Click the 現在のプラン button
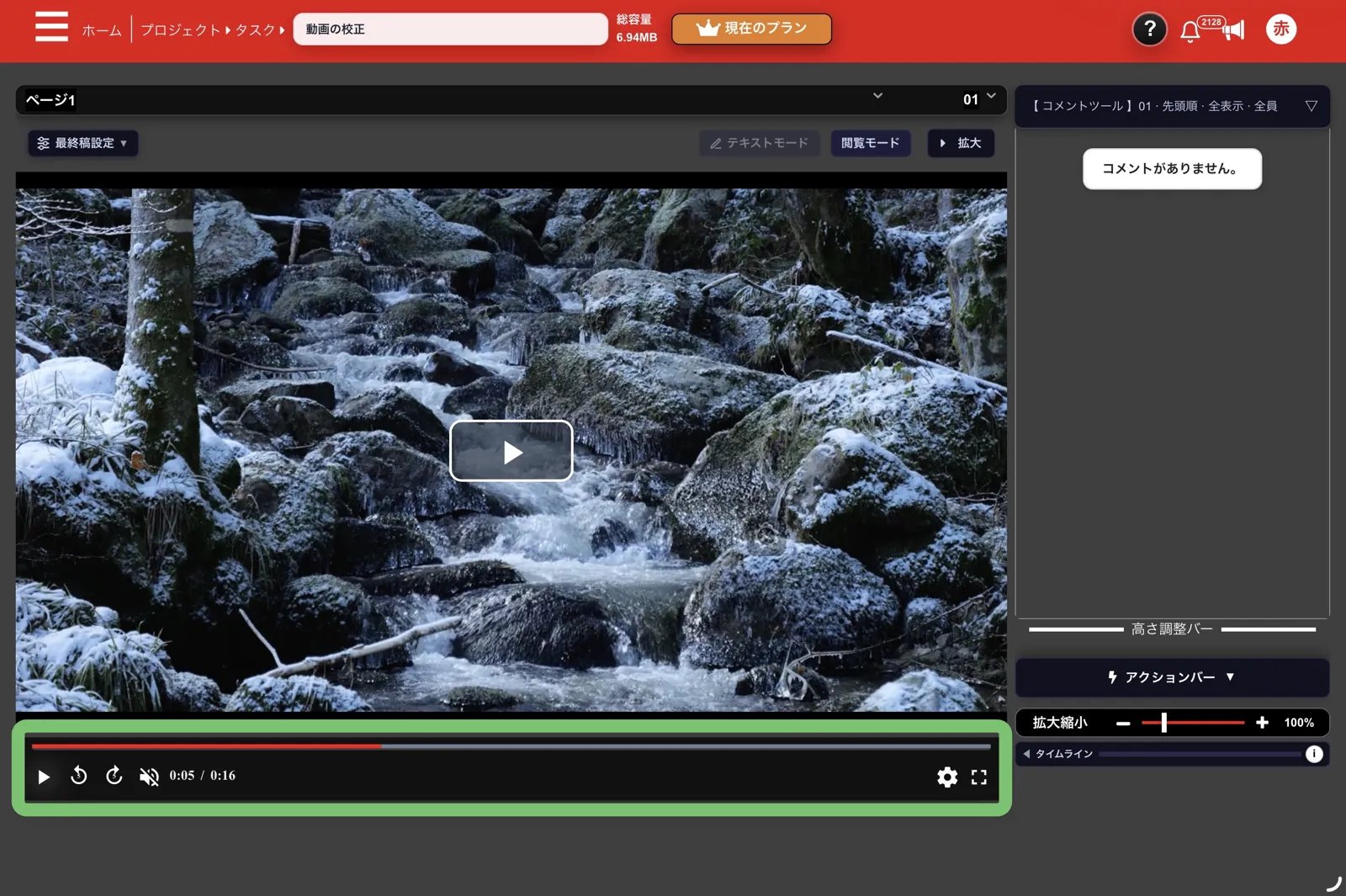The height and width of the screenshot is (896, 1346). click(x=751, y=29)
